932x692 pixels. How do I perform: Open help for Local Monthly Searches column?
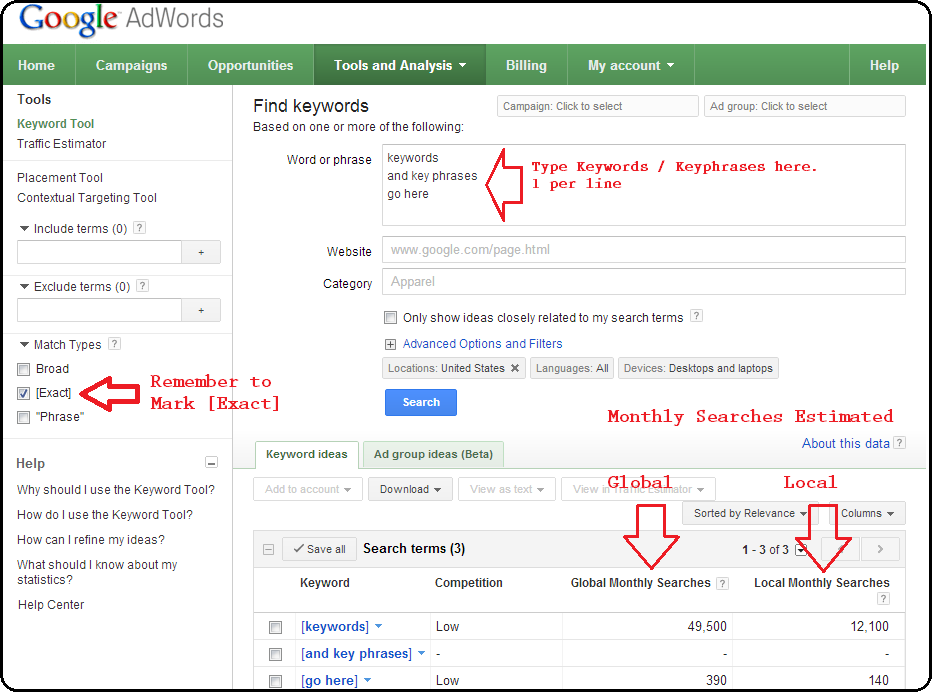pyautogui.click(x=883, y=599)
